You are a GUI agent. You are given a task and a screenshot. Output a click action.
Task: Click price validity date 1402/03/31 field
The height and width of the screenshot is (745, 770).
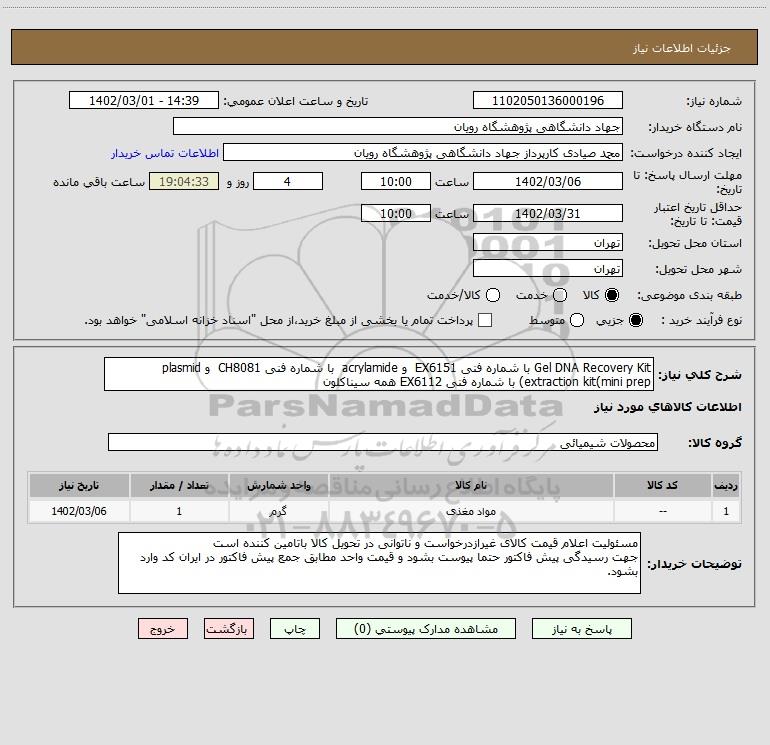548,213
